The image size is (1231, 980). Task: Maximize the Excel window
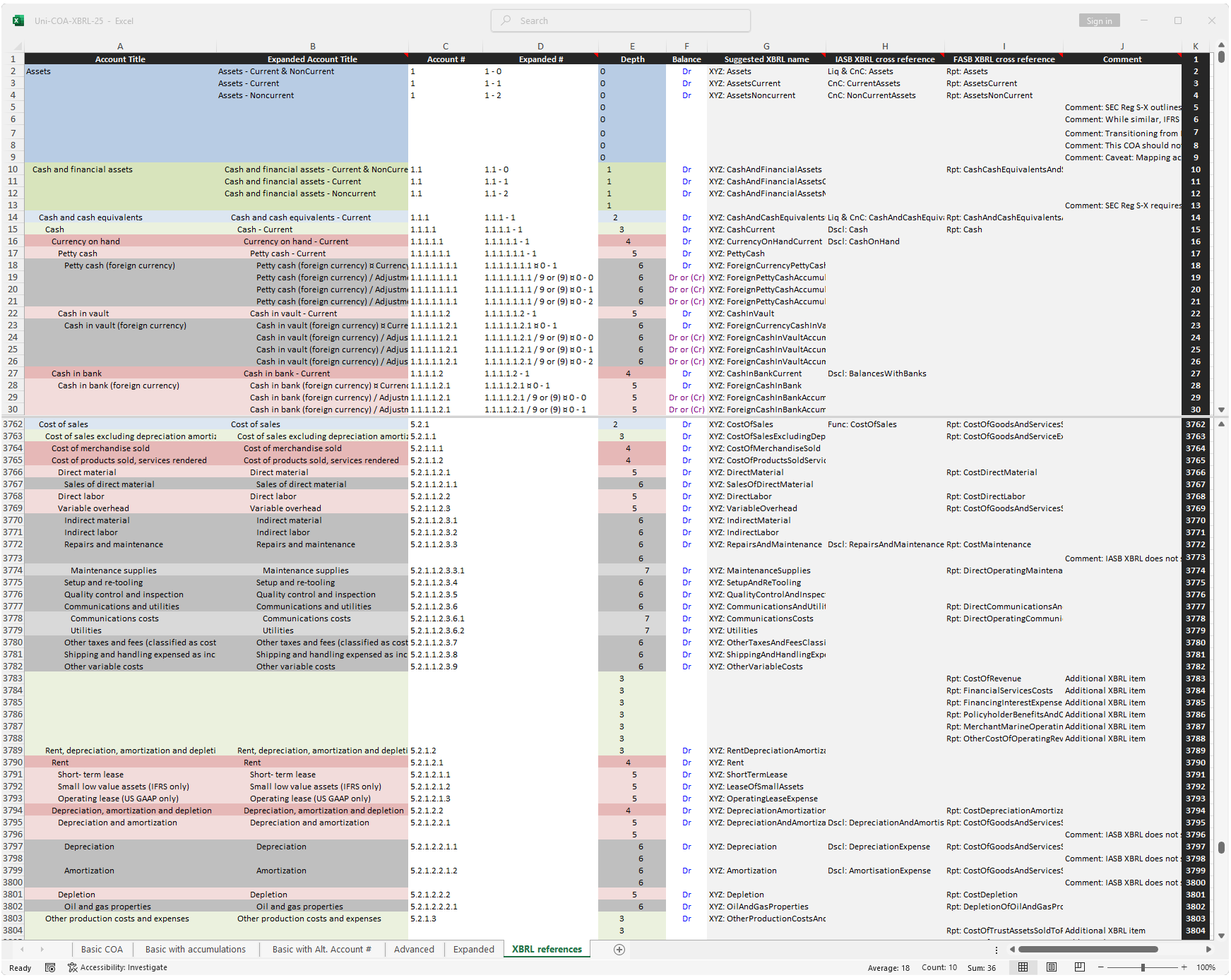coord(1178,20)
